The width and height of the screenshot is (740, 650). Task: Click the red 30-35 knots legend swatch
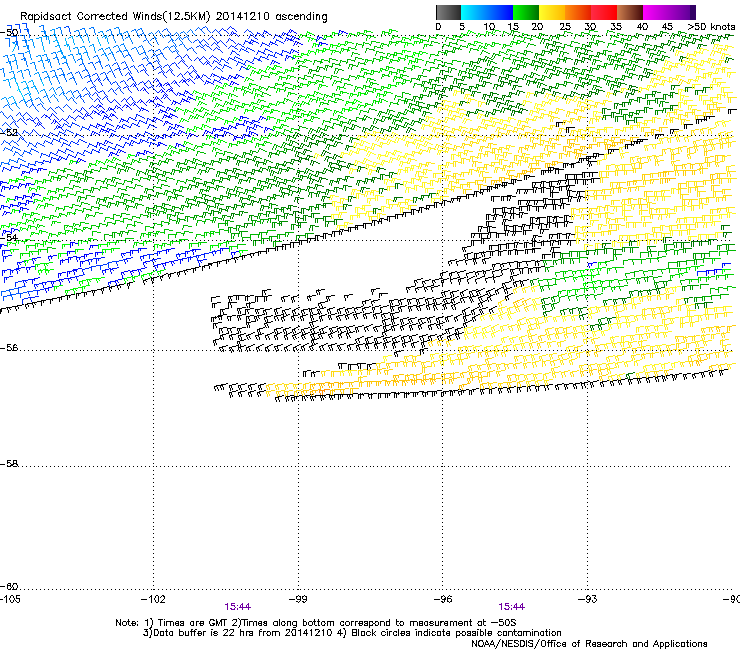pyautogui.click(x=604, y=12)
